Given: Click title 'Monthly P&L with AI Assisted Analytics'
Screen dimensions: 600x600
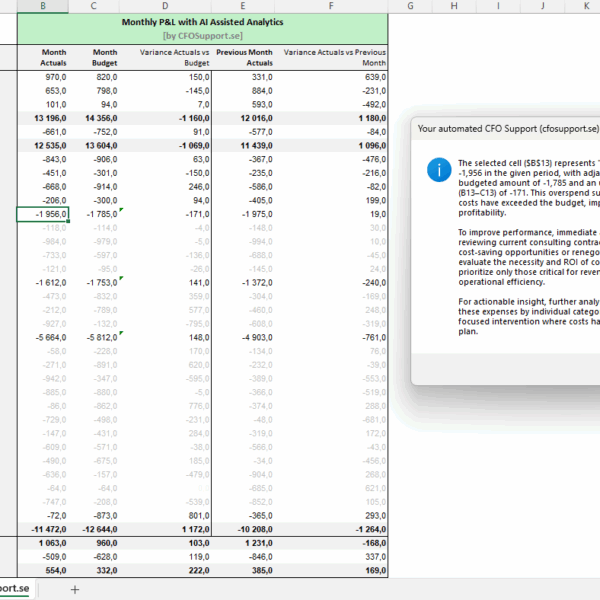Looking at the screenshot, I should 202,22.
